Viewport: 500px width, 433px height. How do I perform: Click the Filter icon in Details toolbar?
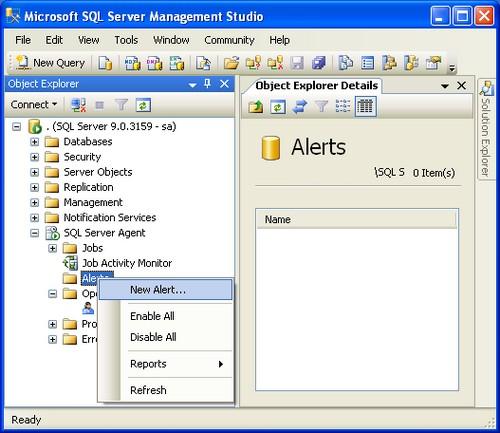(x=321, y=107)
